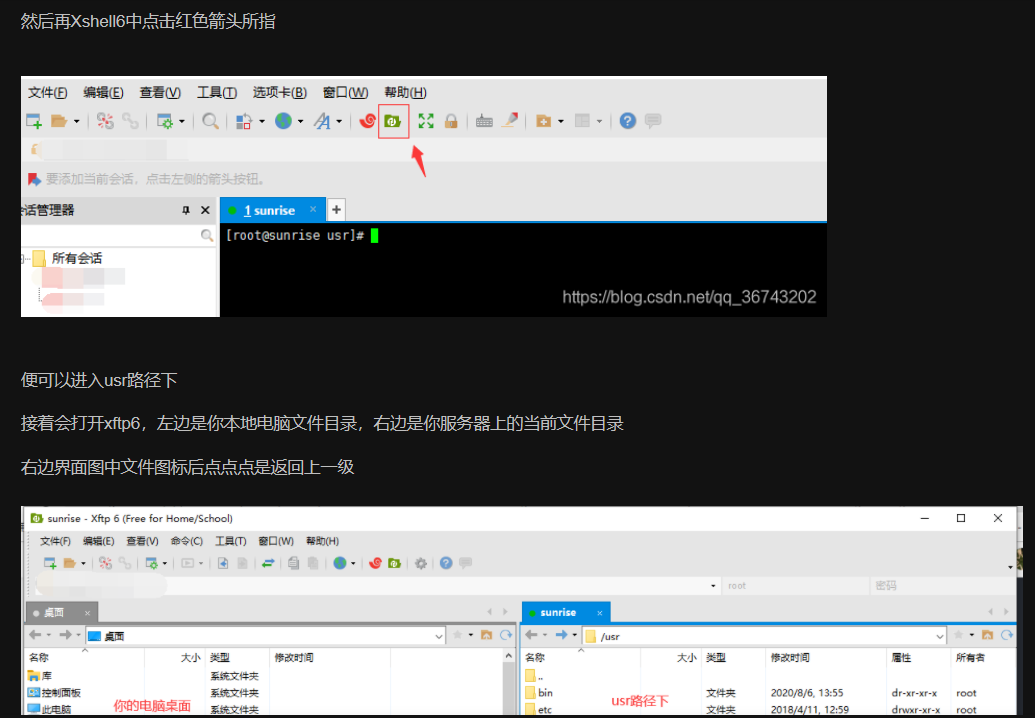Image resolution: width=1035 pixels, height=718 pixels.
Task: Open Xshell 文件(F) menu
Action: [48, 92]
